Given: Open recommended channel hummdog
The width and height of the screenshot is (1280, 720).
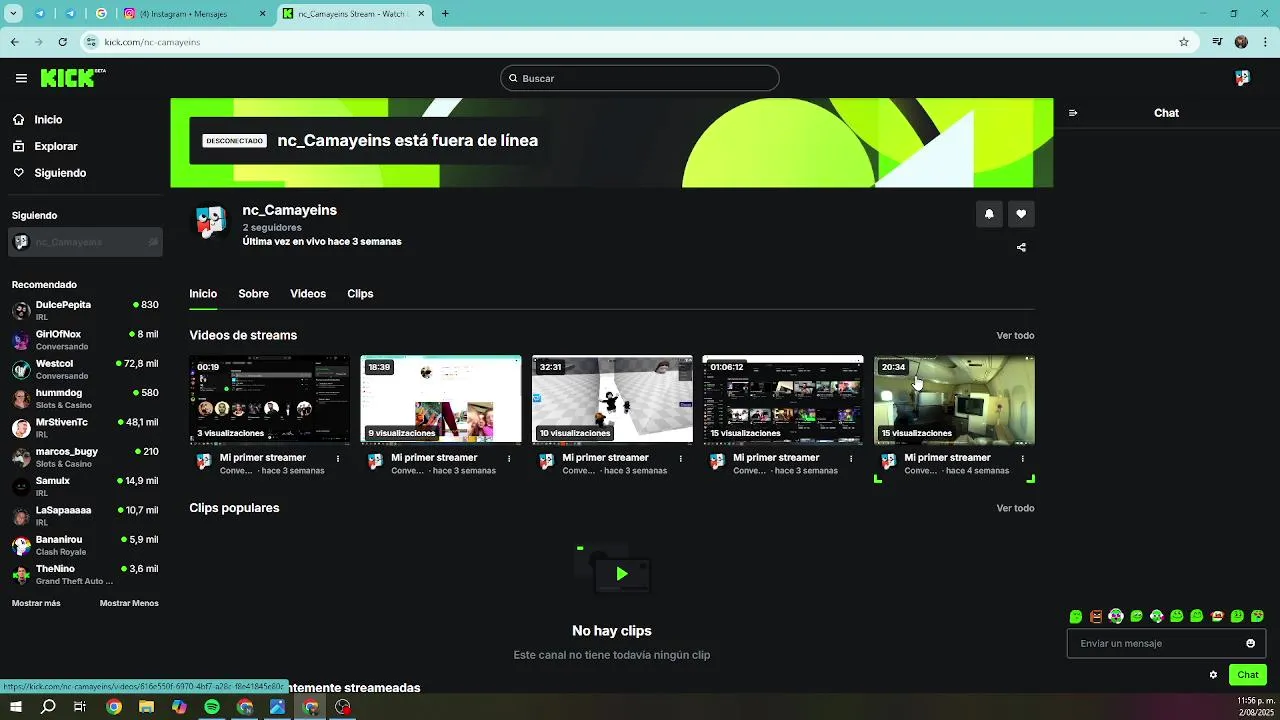Looking at the screenshot, I should click(x=85, y=398).
